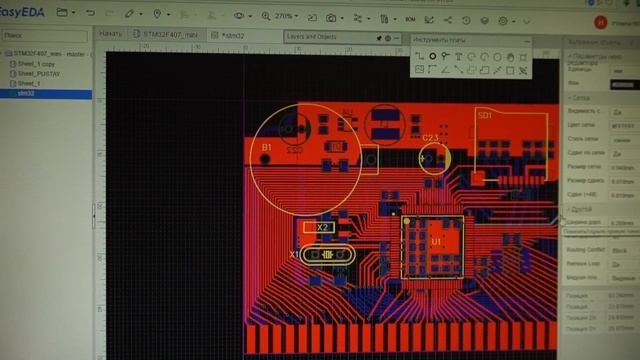Select the Copper Area tool
Image resolution: width=640 pixels, height=360 pixels.
click(471, 70)
